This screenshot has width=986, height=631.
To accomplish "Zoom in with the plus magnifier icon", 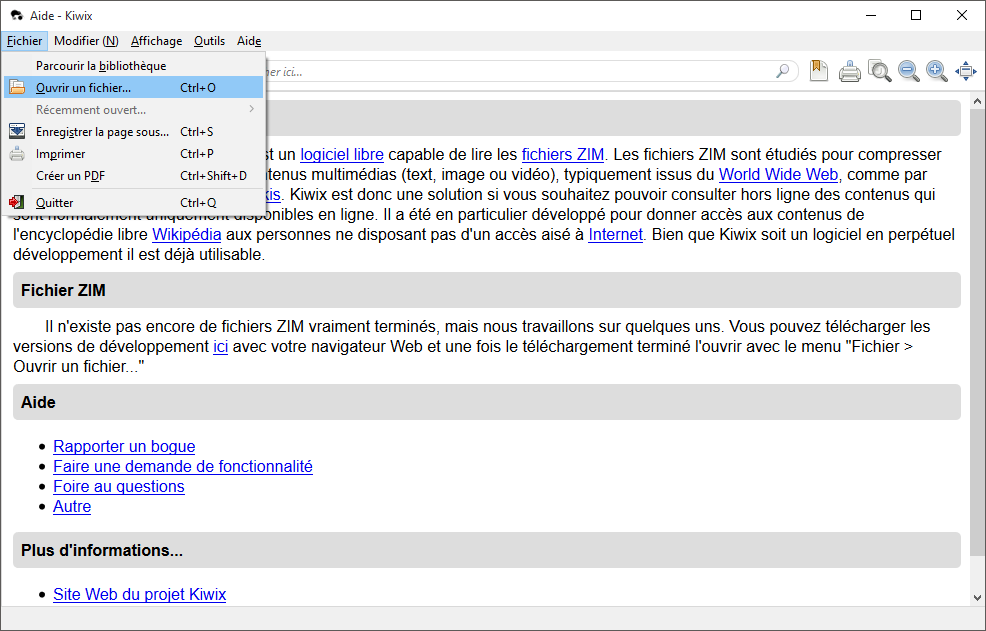I will point(937,71).
